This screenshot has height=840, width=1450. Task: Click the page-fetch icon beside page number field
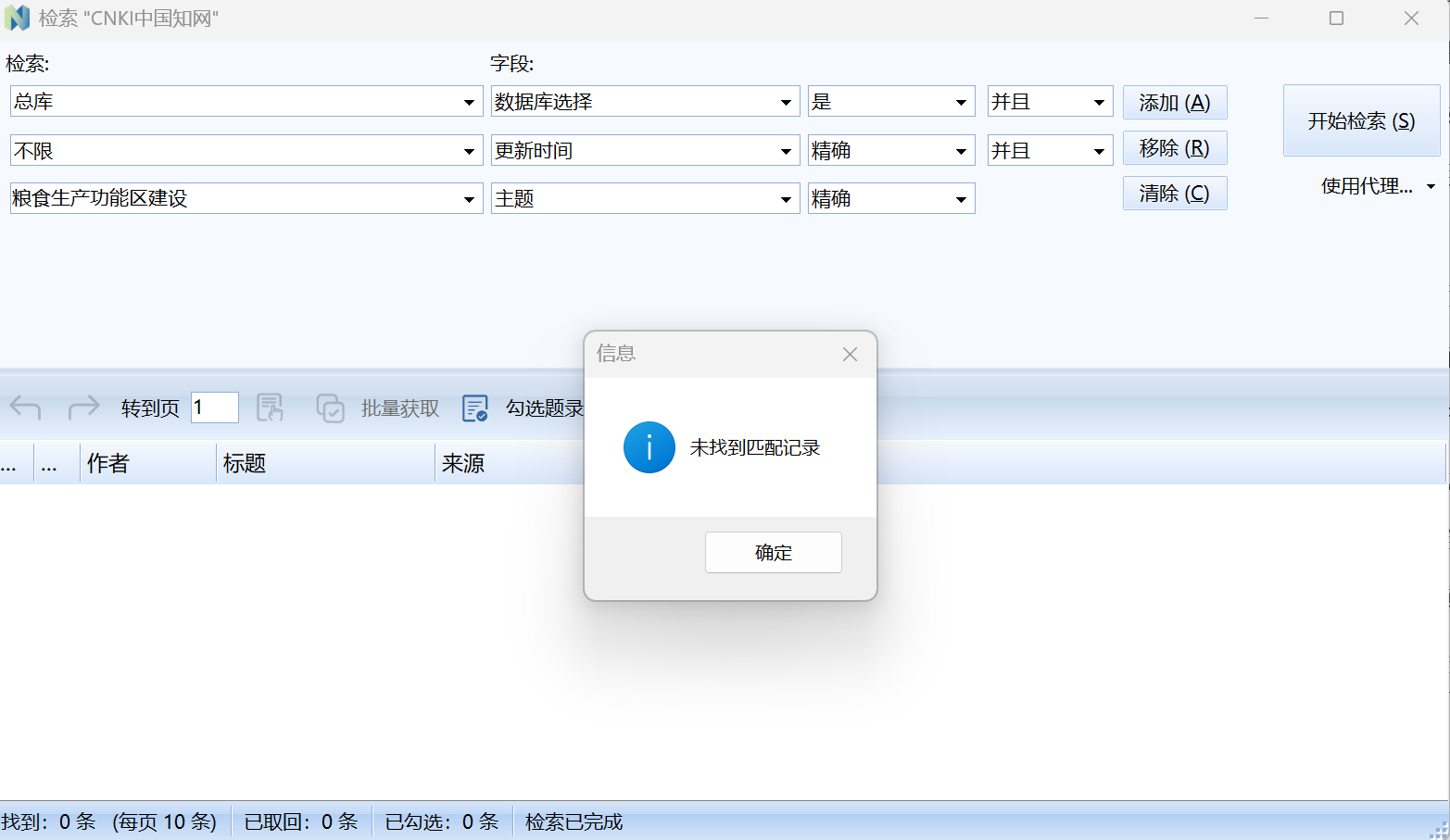(x=270, y=407)
